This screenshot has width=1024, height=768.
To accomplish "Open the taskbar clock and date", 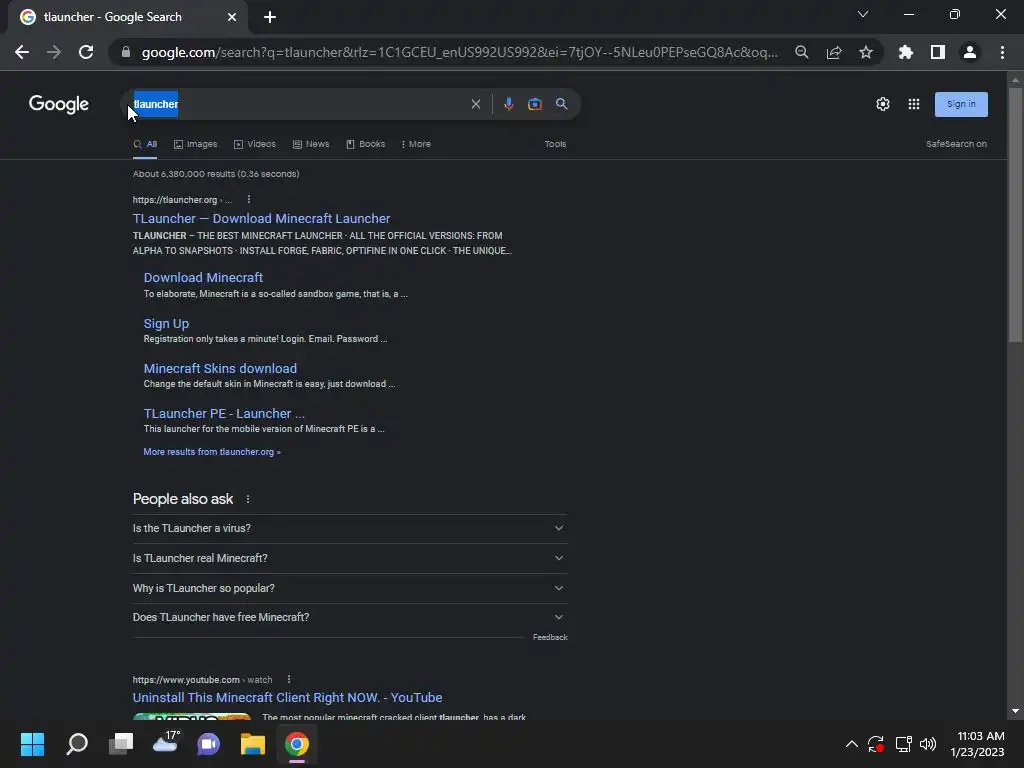I will (x=978, y=744).
